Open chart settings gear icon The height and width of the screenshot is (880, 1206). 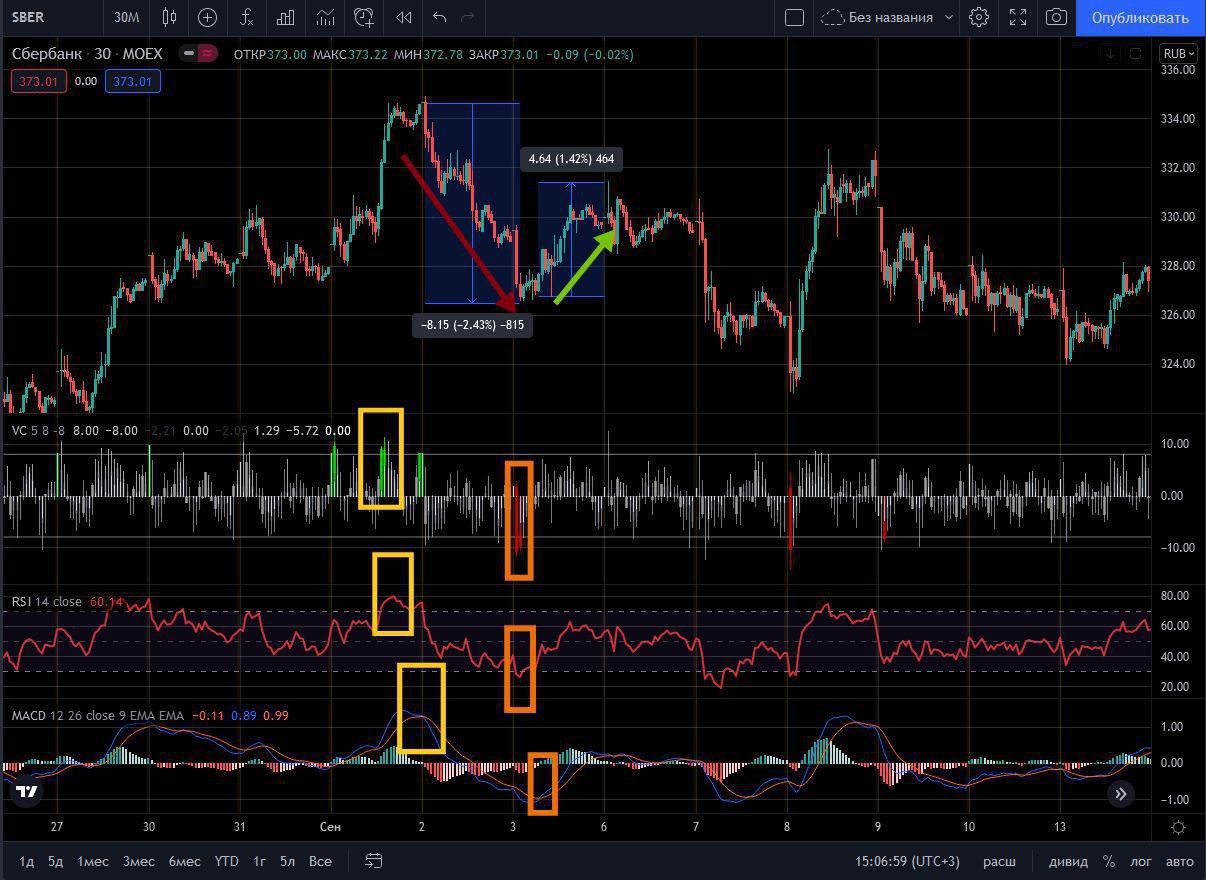(x=979, y=17)
